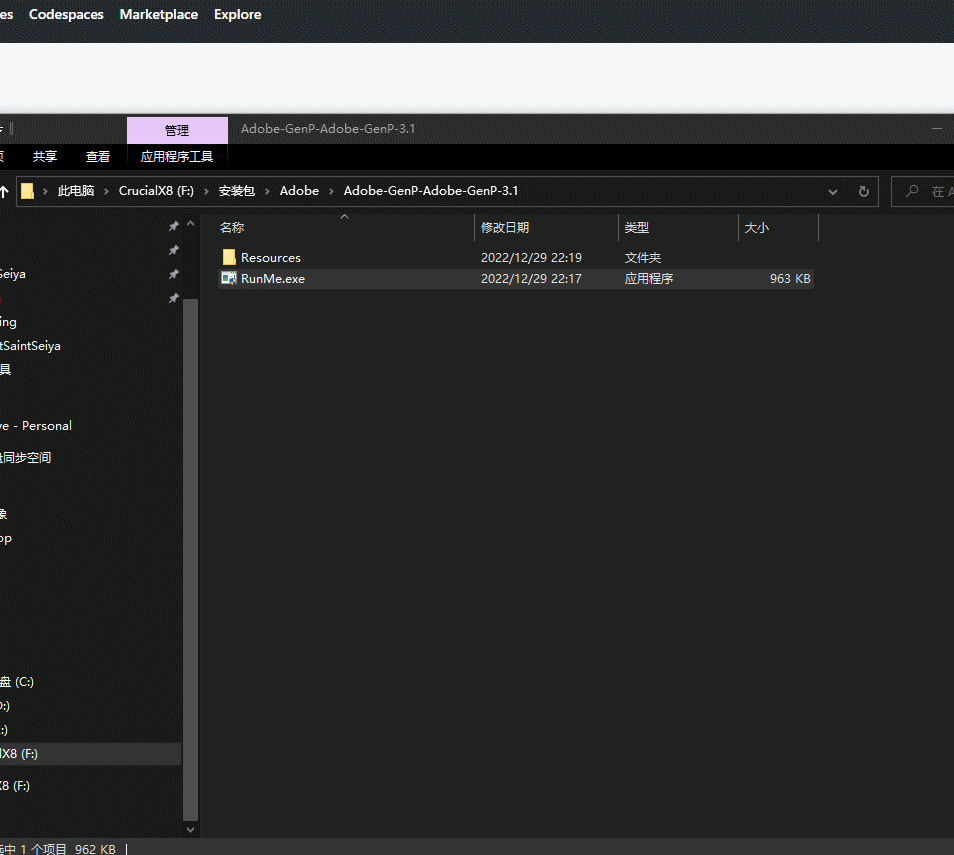Viewport: 954px width, 855px height.
Task: Select the Resources folder name
Action: coord(271,258)
